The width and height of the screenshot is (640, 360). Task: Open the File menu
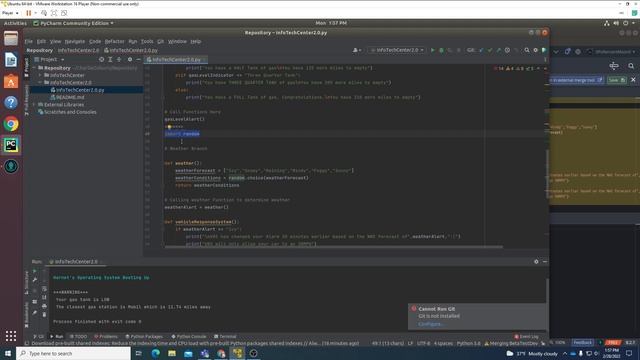[29, 41]
